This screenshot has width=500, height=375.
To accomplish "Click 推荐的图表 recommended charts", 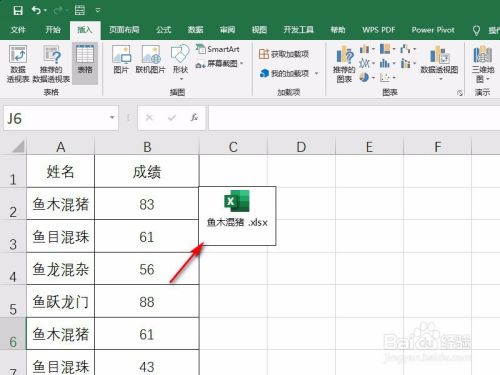I will pyautogui.click(x=344, y=64).
